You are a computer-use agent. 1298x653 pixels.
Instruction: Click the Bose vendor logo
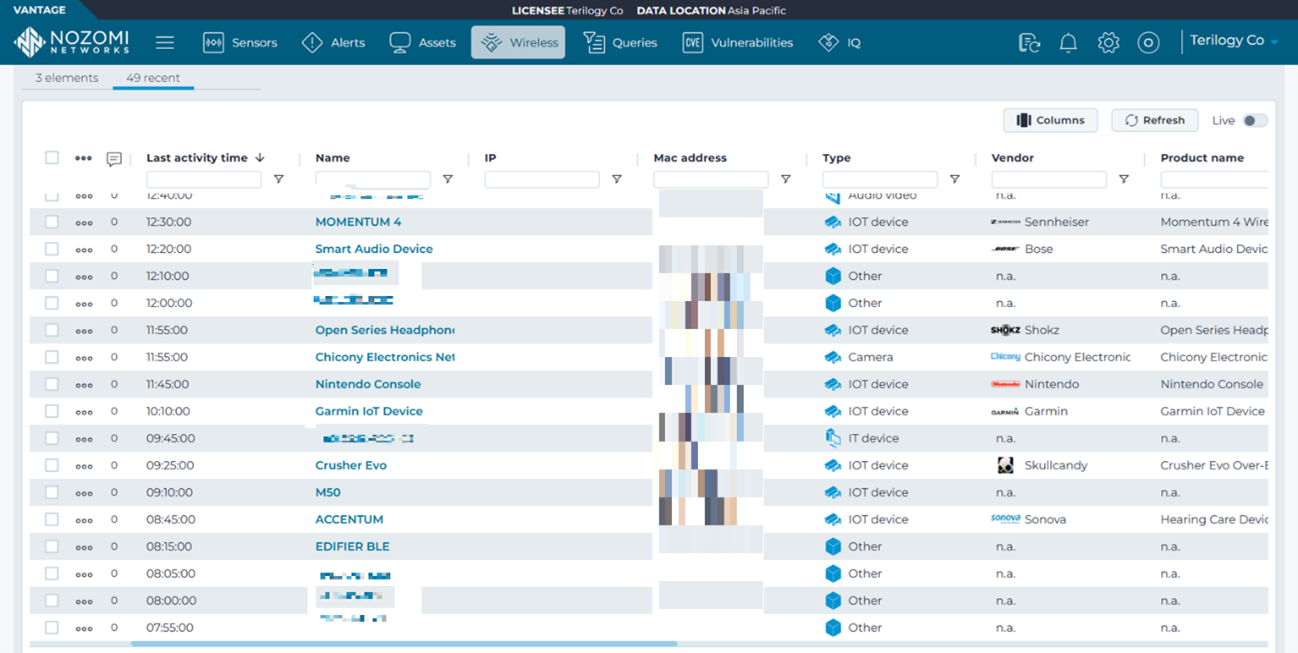click(x=1005, y=249)
